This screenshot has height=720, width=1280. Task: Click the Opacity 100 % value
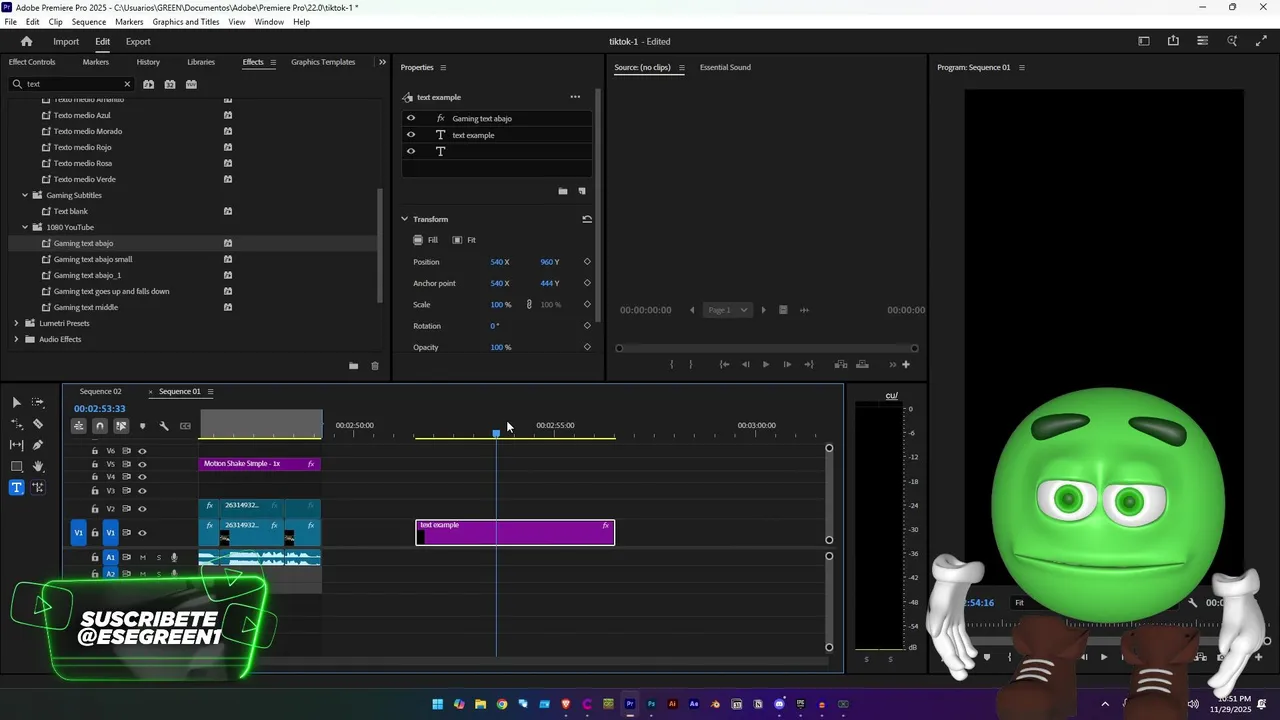tap(500, 347)
